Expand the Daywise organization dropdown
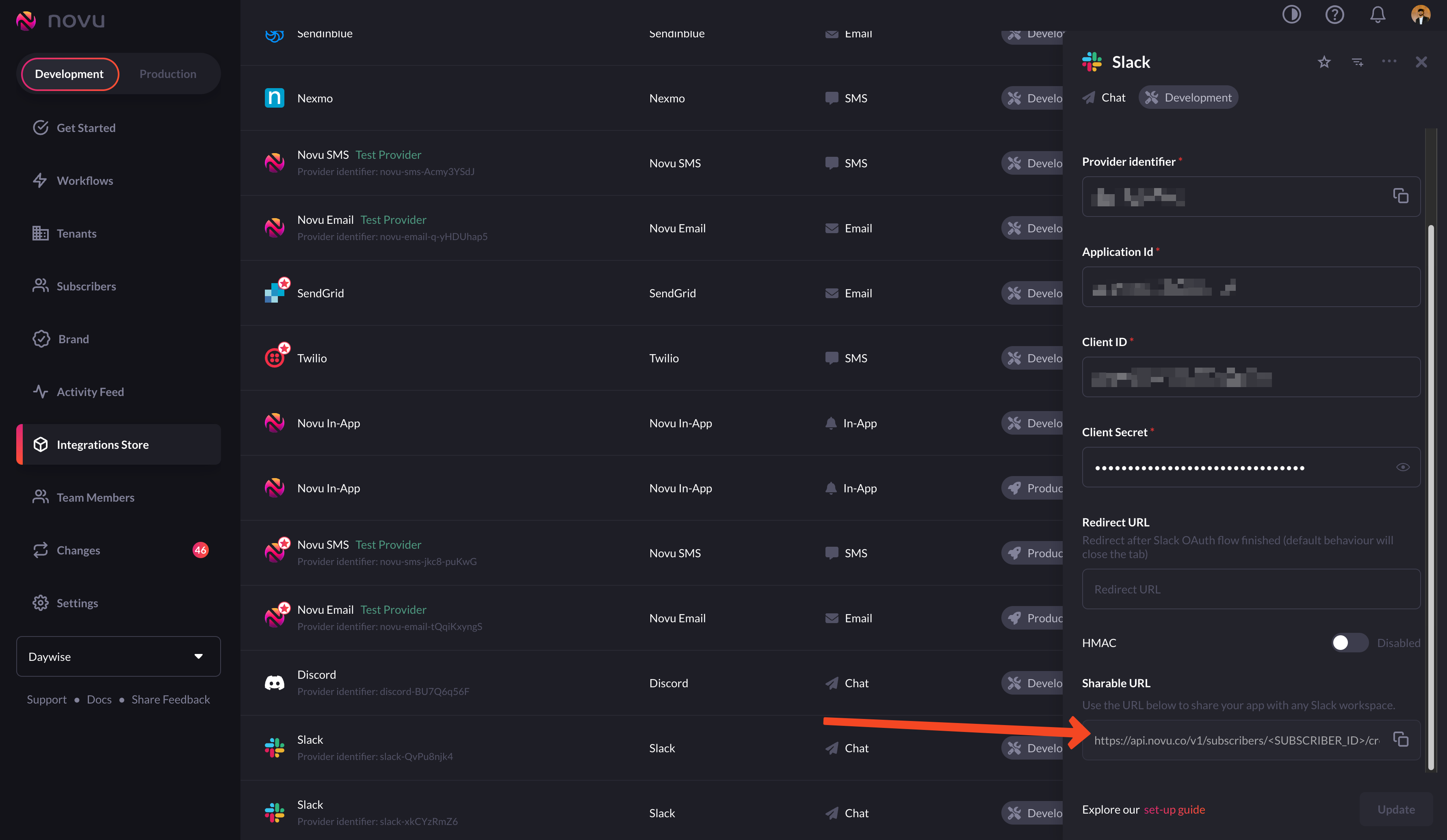The image size is (1447, 840). (x=118, y=656)
